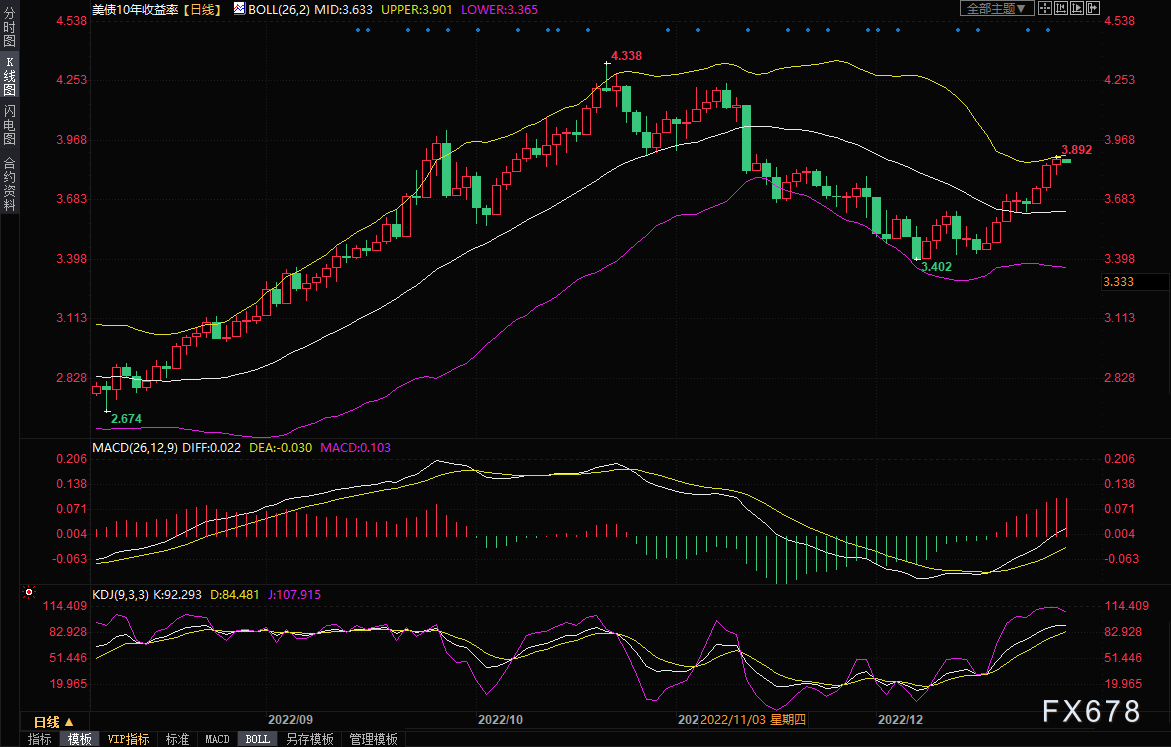Toggle the 模板 tab at bottom

click(x=79, y=739)
